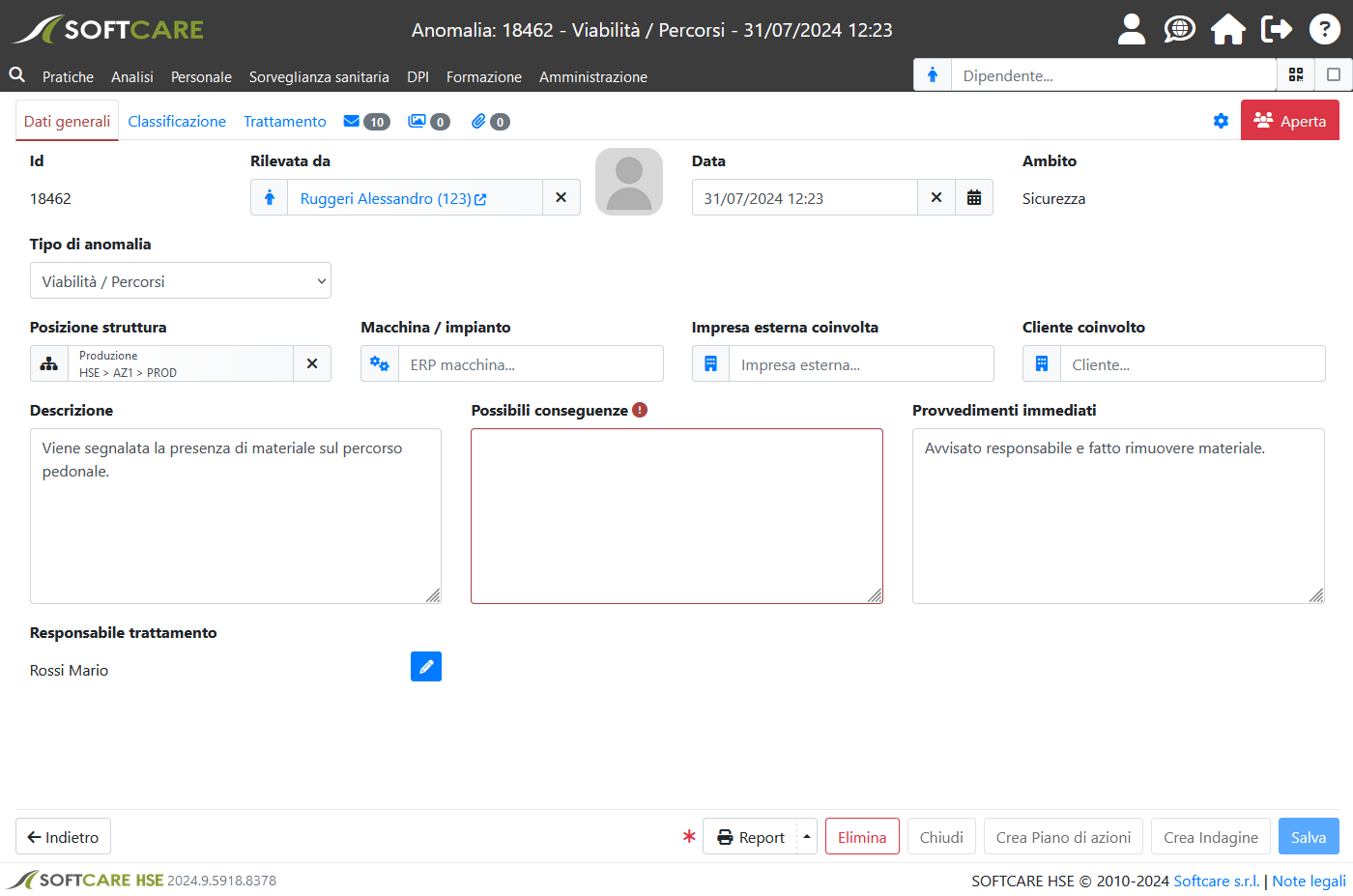The height and width of the screenshot is (896, 1353).
Task: Edit Responsabile trattamento with pencil button
Action: 426,667
